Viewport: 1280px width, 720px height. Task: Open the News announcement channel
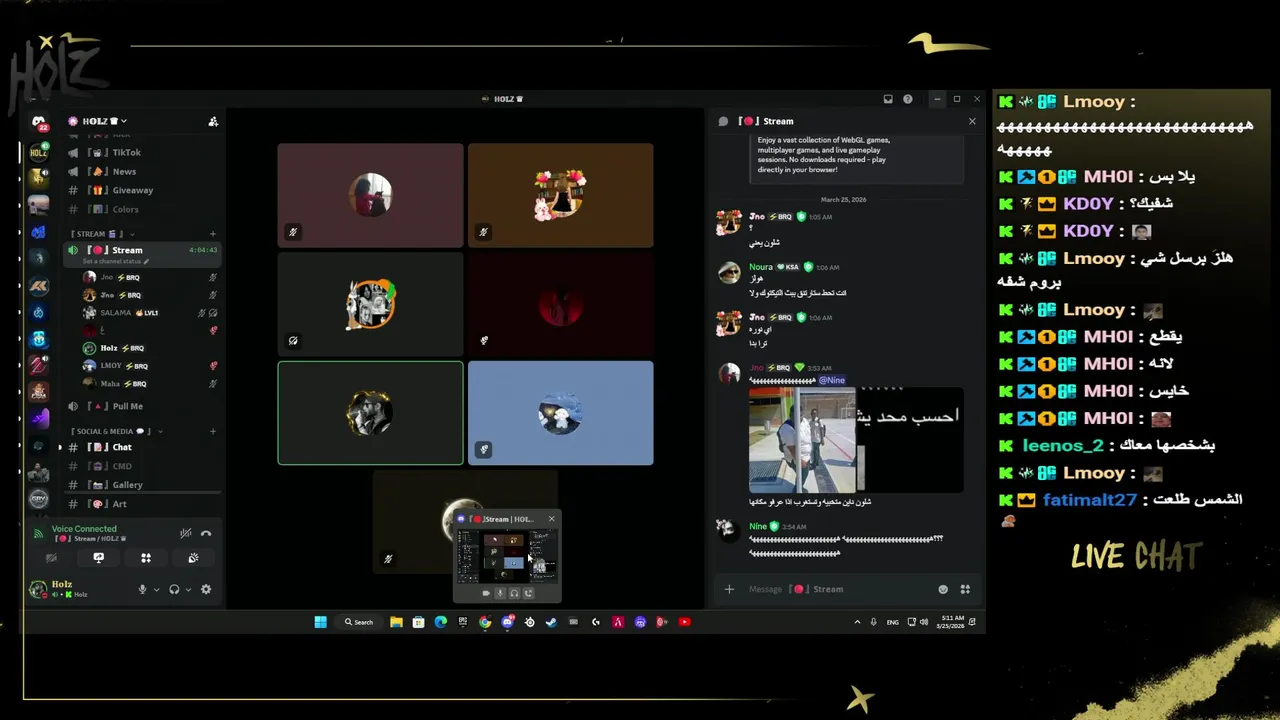[142, 171]
